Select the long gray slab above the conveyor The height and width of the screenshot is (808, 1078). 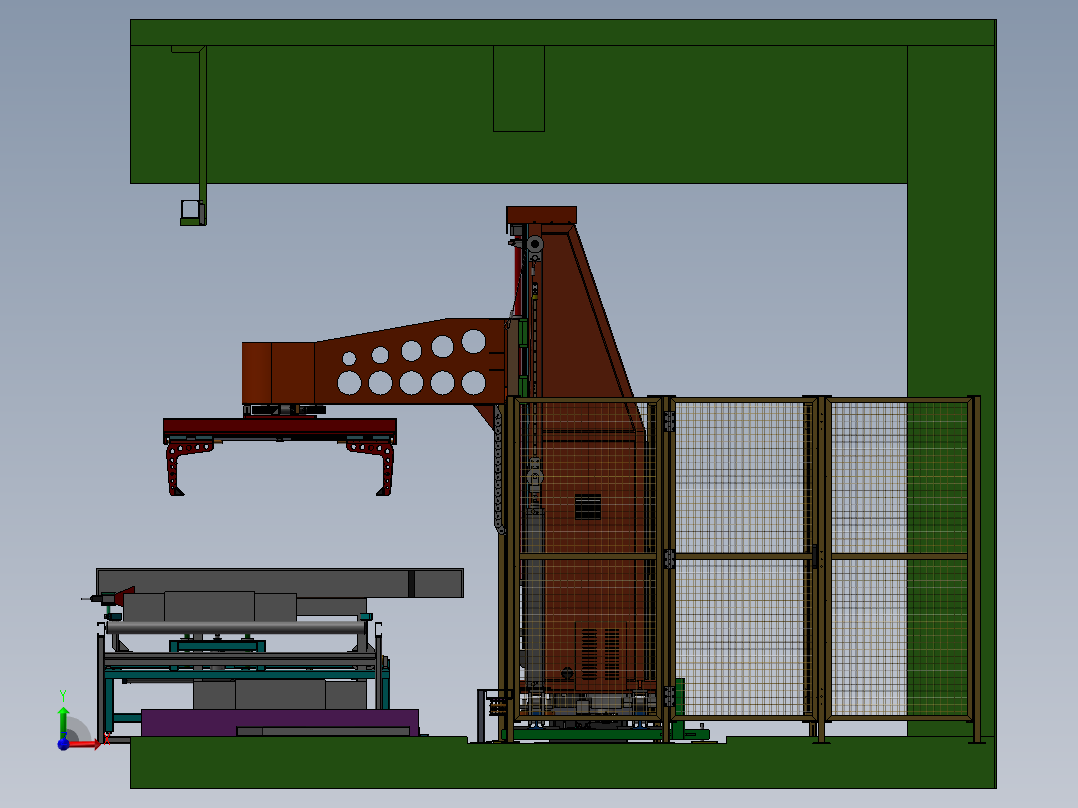(x=280, y=583)
